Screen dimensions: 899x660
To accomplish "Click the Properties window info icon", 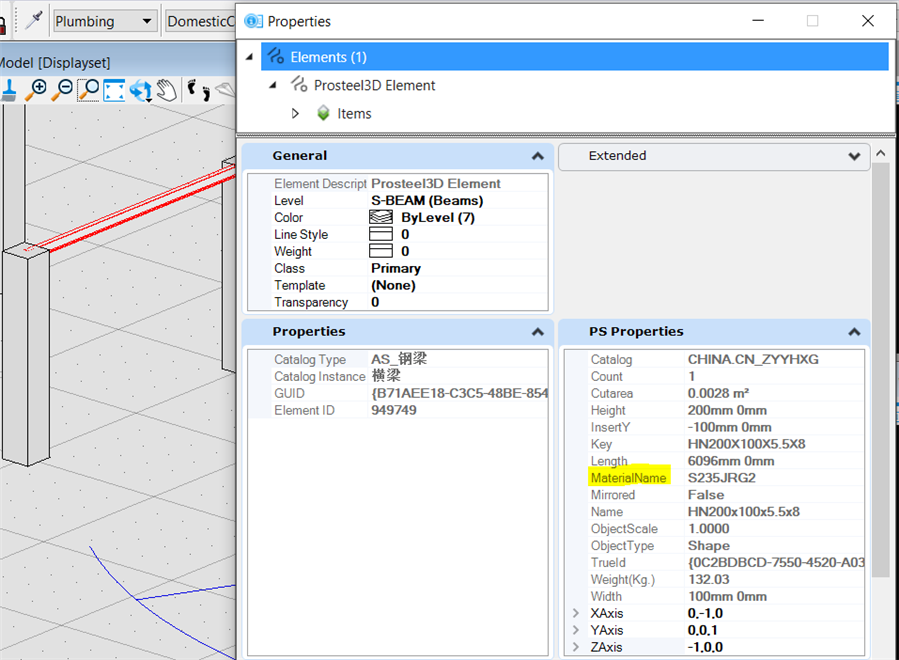I will 253,21.
